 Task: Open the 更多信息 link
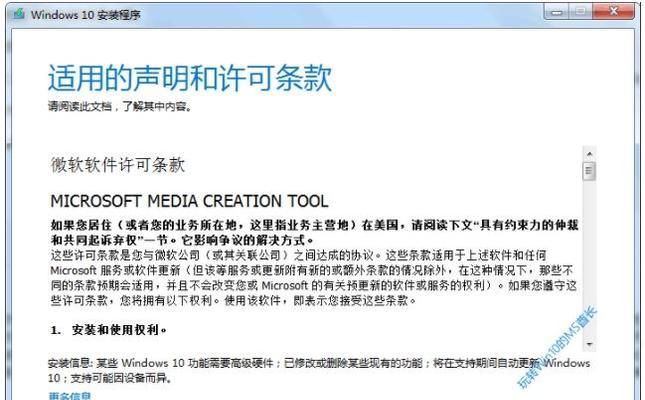point(70,396)
